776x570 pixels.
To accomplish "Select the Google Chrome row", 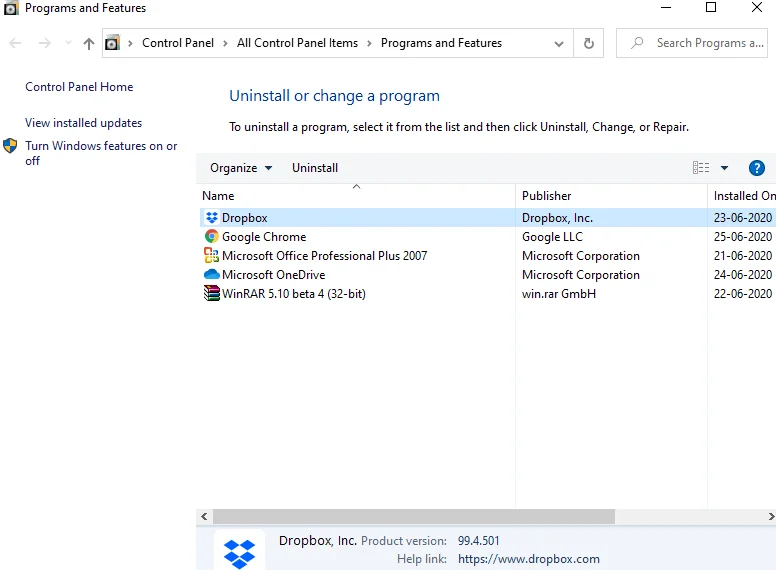I will point(487,237).
